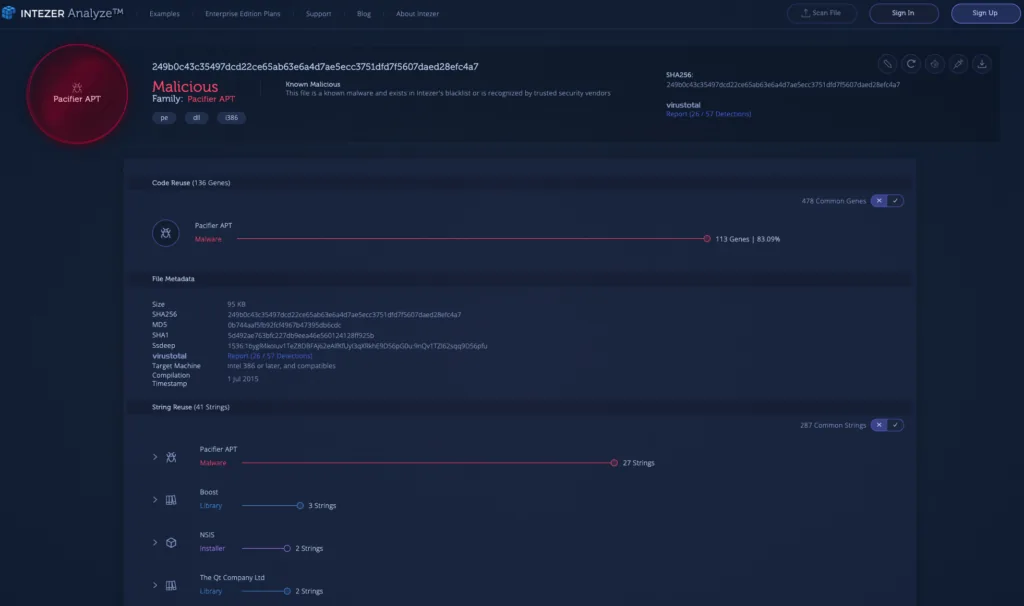This screenshot has height=606, width=1024.
Task: Click the '478 Common Genes' label
Action: coord(833,201)
